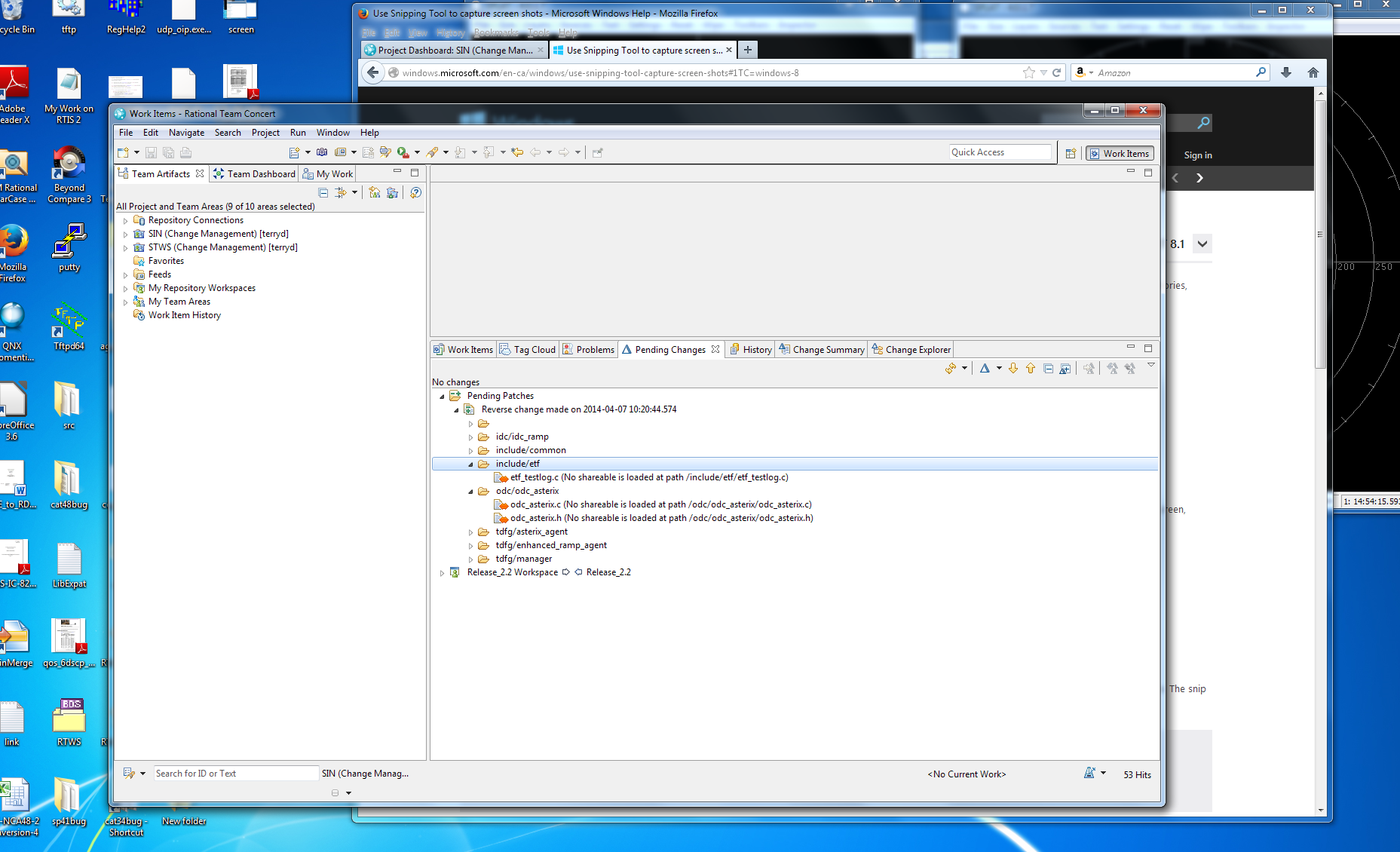Viewport: 1400px width, 852px height.
Task: Click the Open Perspective icon beside Quick Access
Action: pos(1071,153)
